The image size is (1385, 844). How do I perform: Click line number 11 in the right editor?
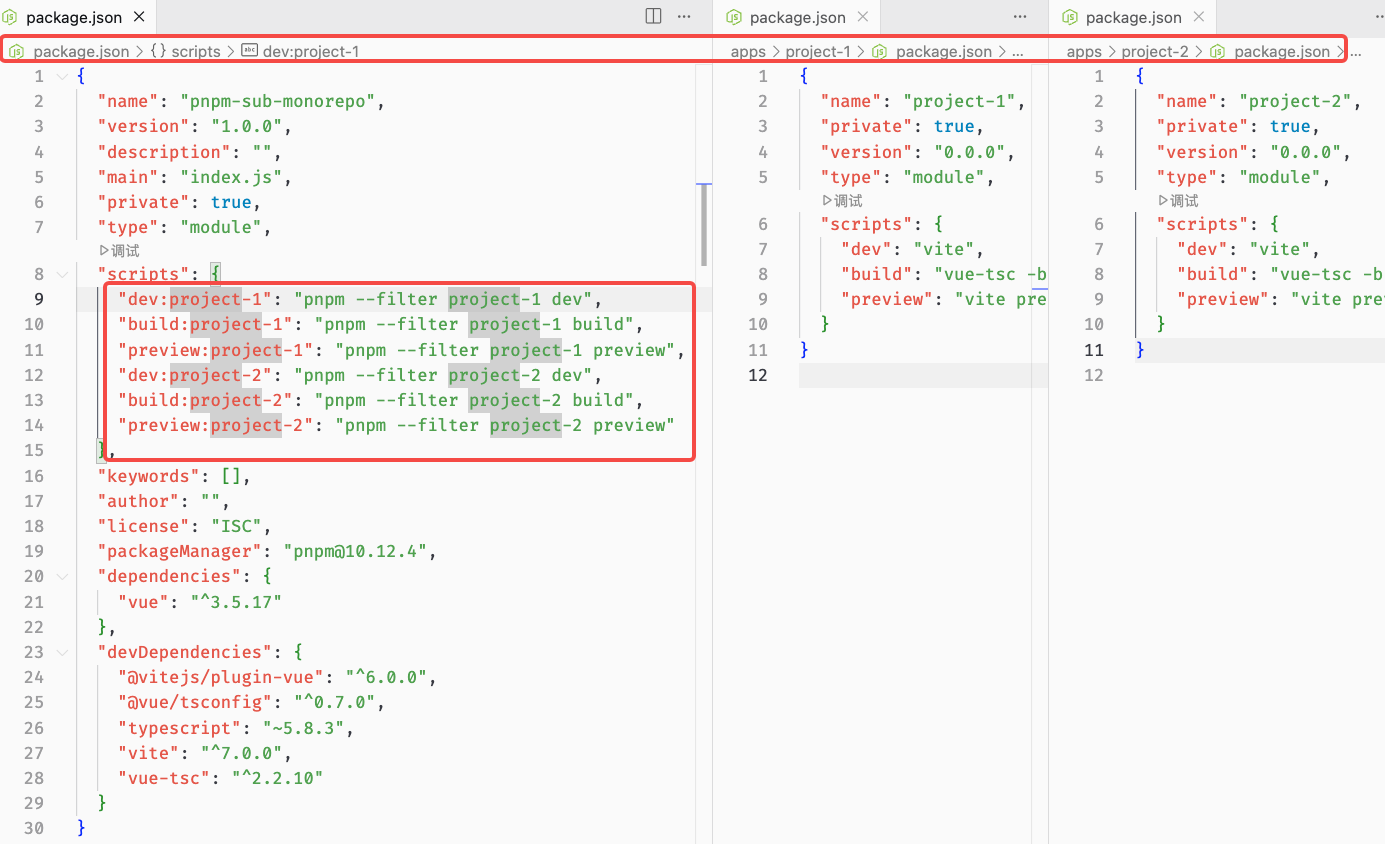[1094, 350]
